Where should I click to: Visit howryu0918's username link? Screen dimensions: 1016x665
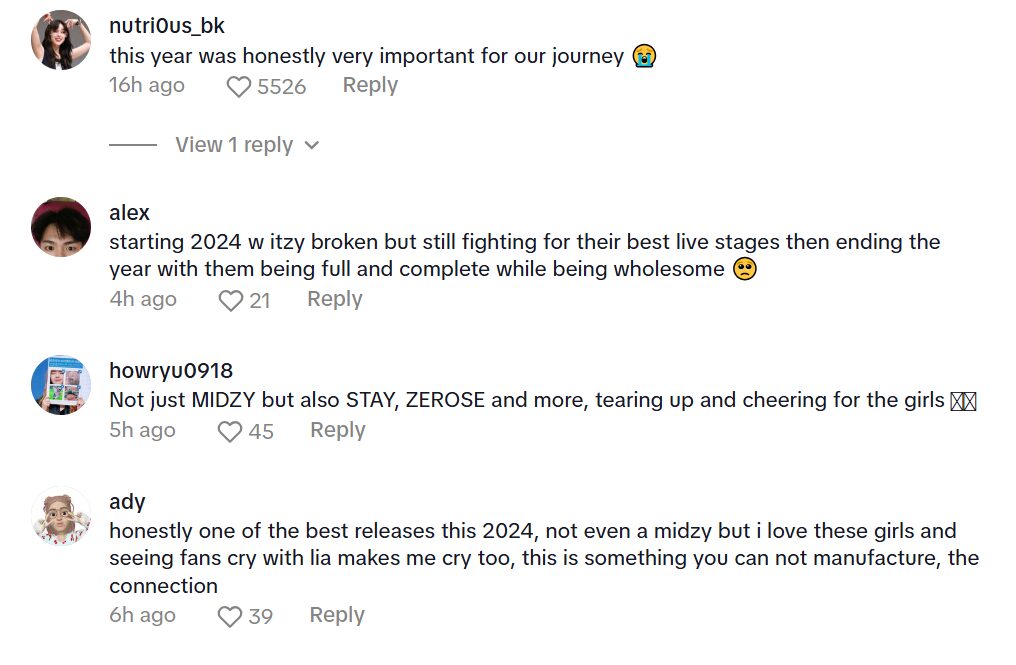171,371
